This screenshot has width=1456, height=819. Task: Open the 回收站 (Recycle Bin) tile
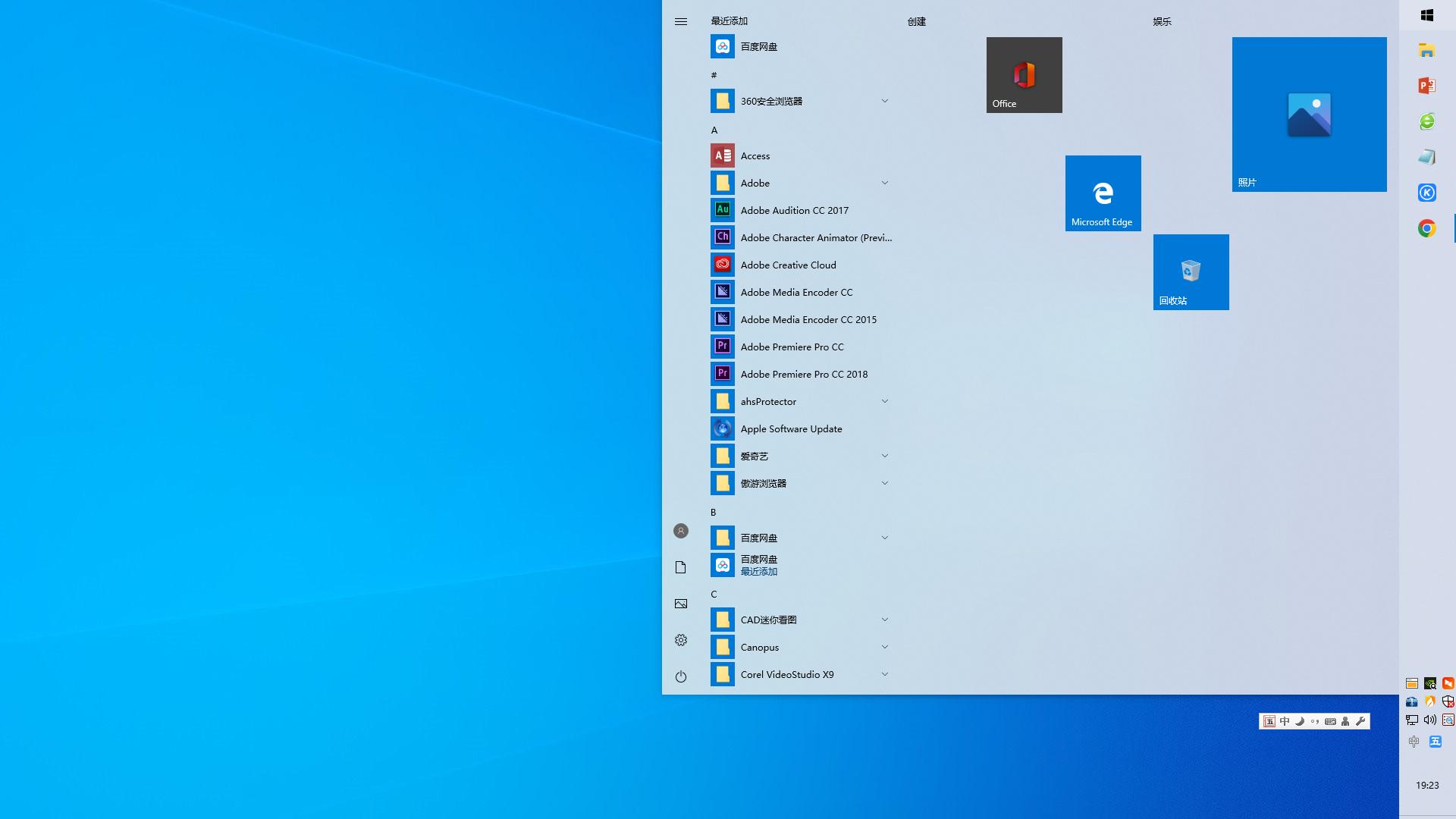1191,271
